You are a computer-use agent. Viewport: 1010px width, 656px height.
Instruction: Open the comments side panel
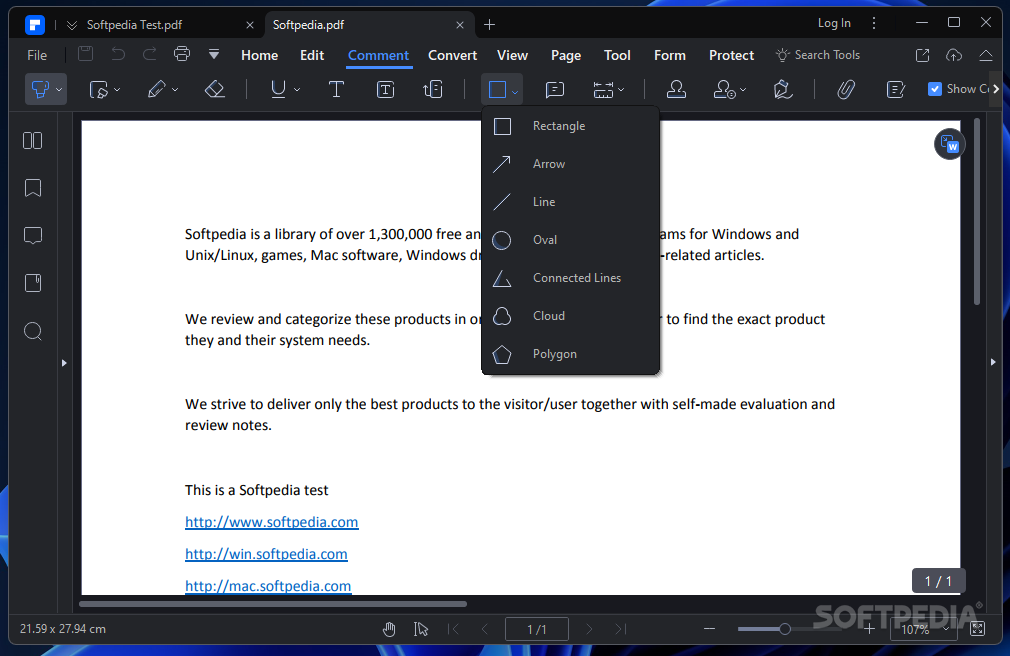coord(33,236)
